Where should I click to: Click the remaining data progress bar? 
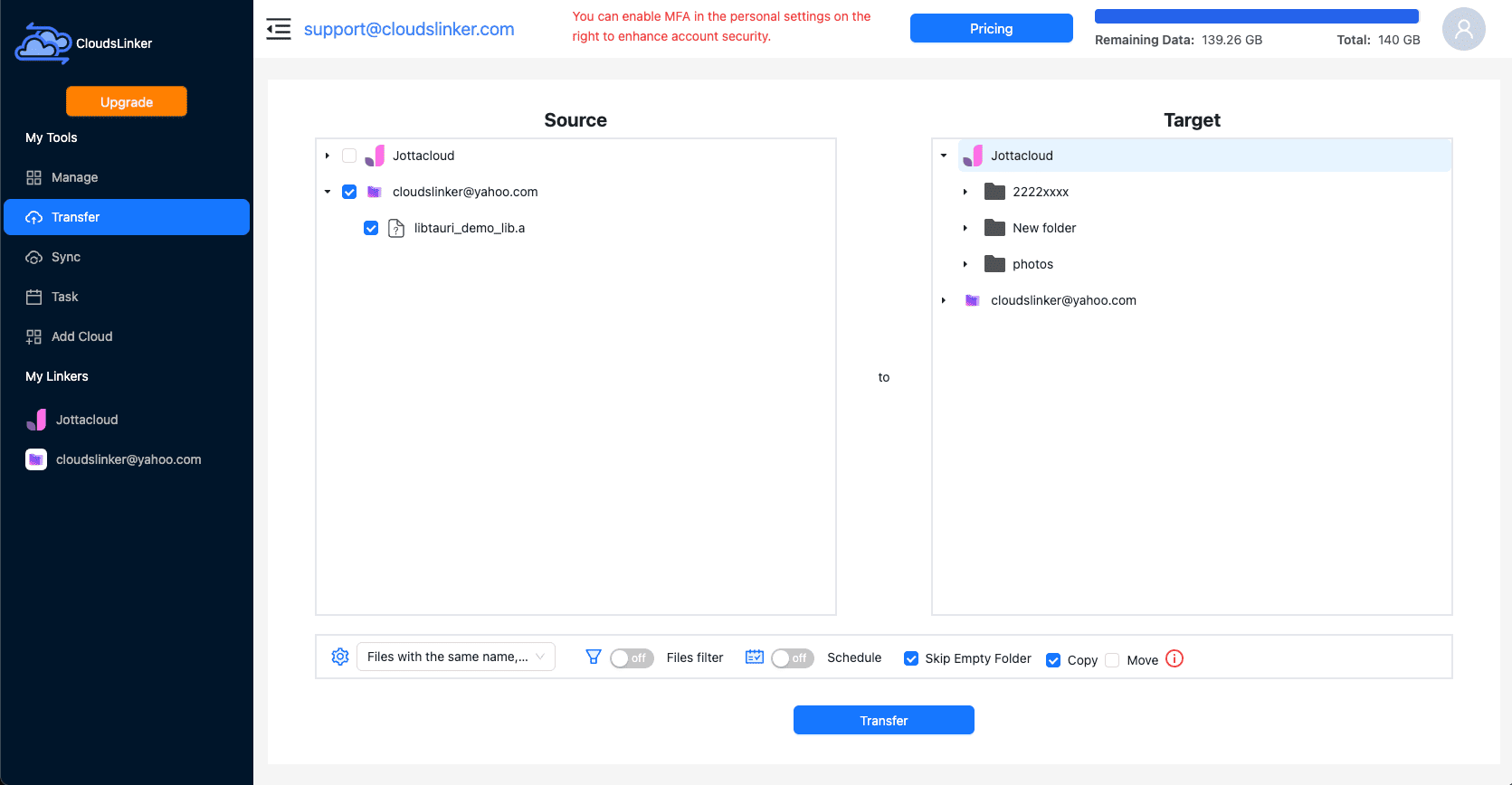(x=1257, y=16)
